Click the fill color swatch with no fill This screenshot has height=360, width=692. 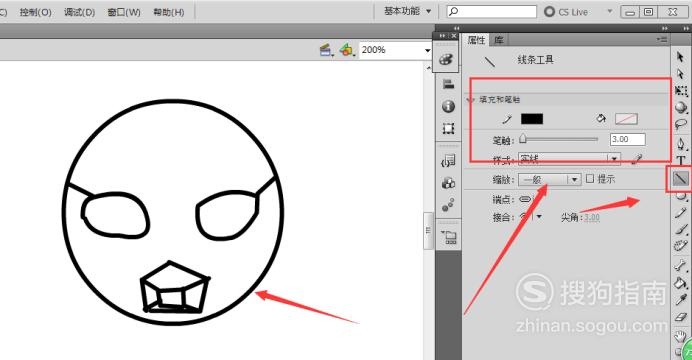626,119
